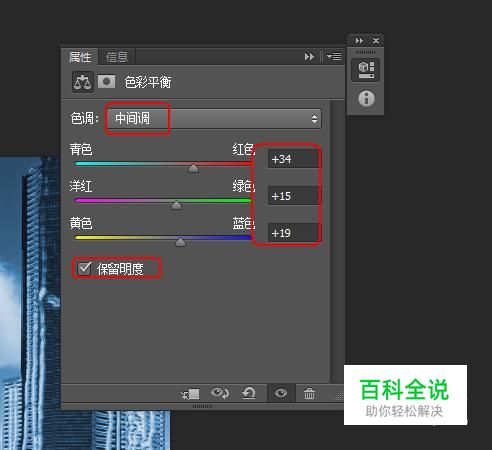The image size is (492, 450).
Task: Click the clip to layer icon
Action: click(190, 394)
